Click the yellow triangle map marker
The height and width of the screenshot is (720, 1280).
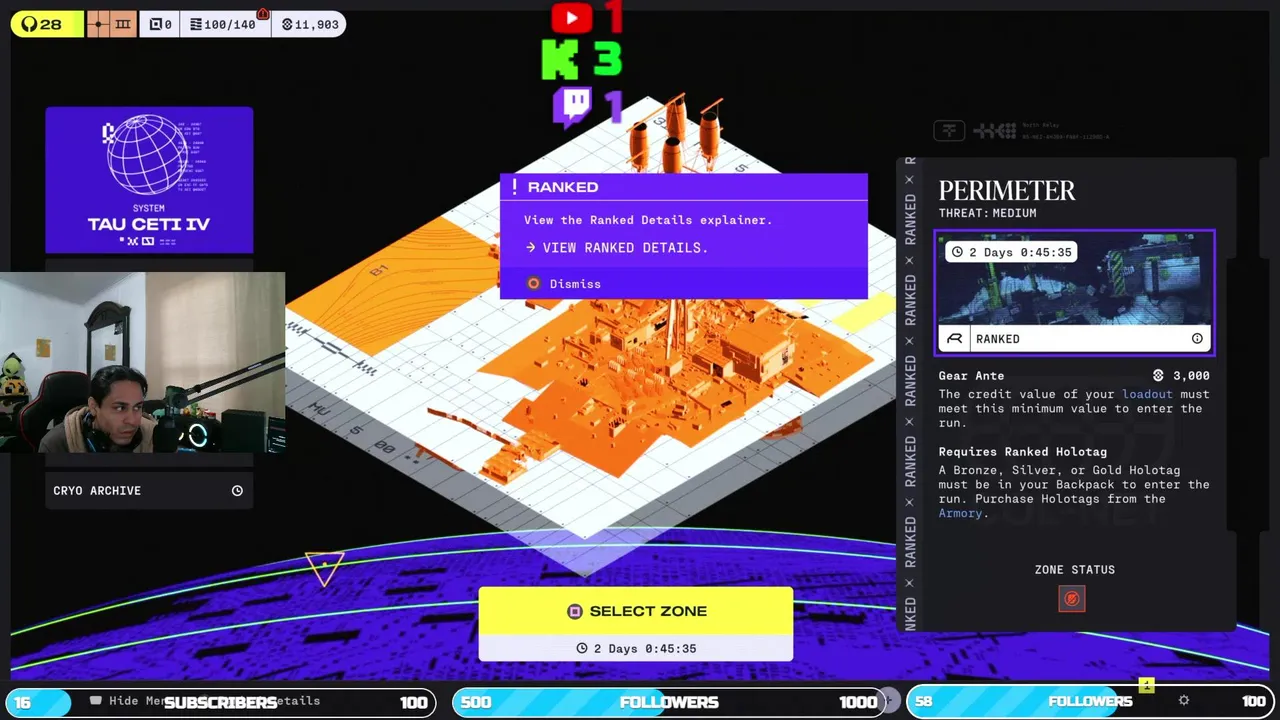point(325,568)
